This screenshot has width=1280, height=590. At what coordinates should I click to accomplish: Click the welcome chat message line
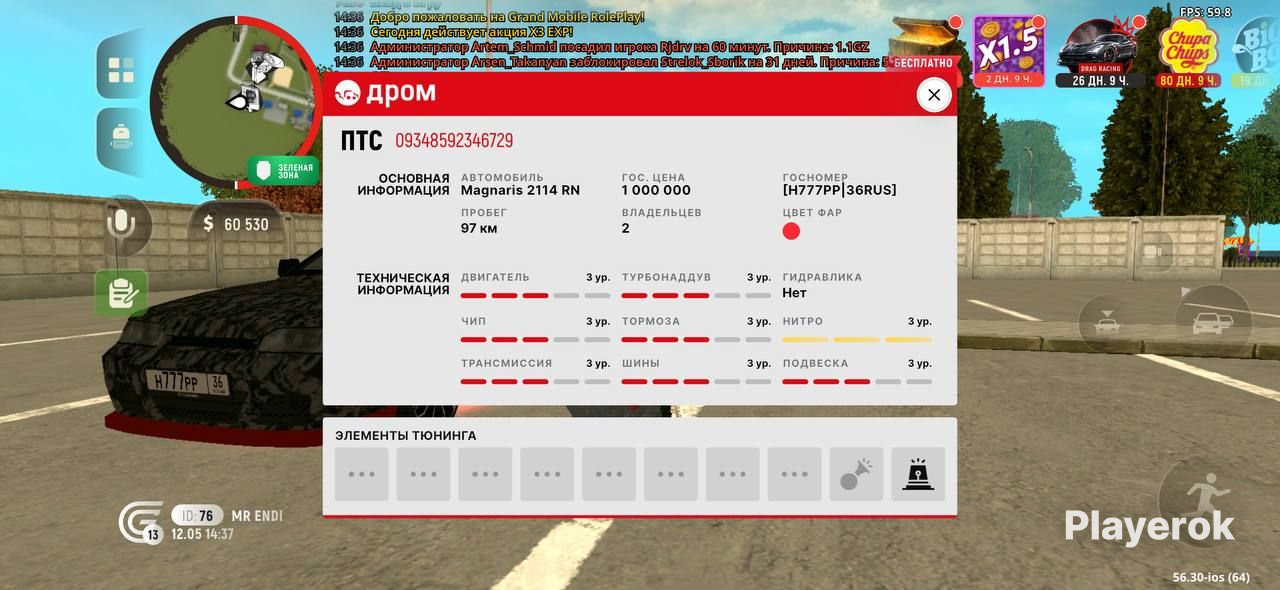[x=489, y=17]
